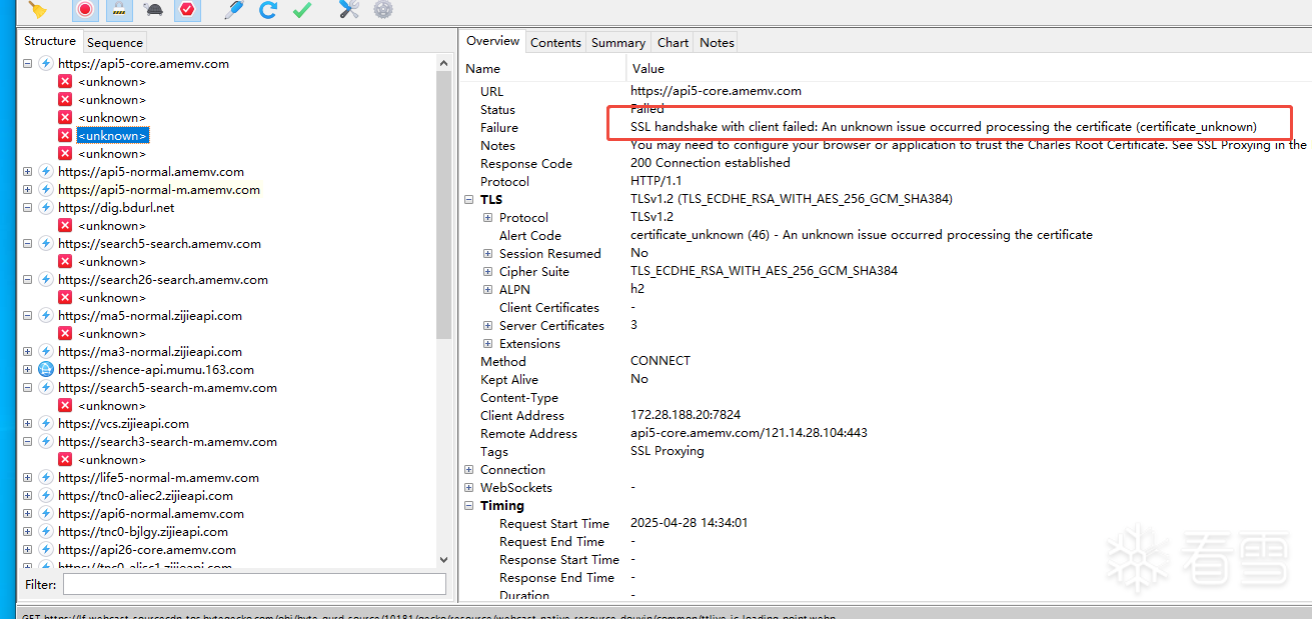Image resolution: width=1312 pixels, height=619 pixels.
Task: Click the Name column header
Action: coord(545,68)
